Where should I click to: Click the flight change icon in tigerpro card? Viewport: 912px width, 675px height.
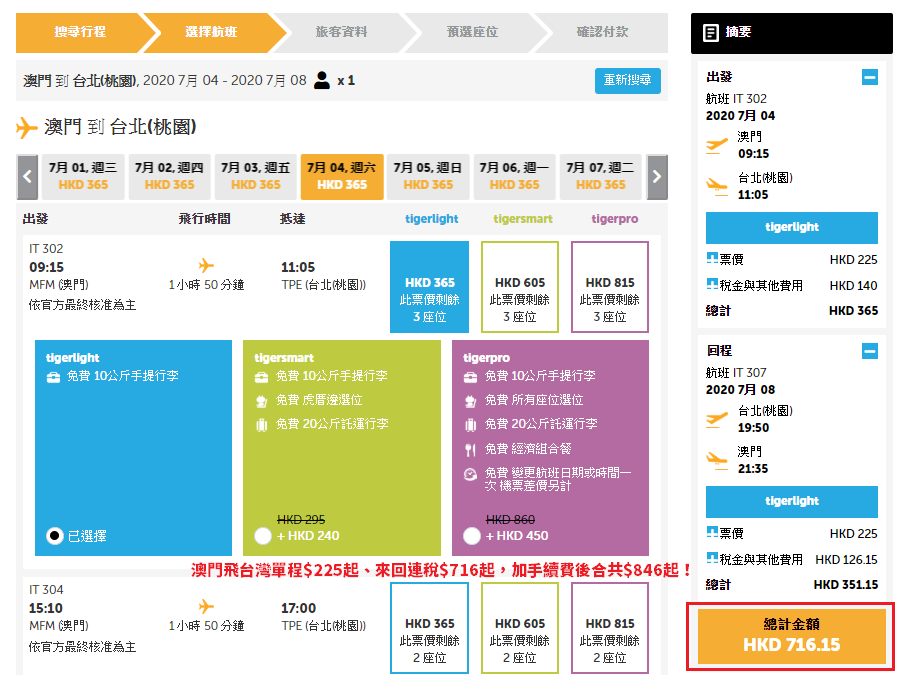[x=470, y=474]
